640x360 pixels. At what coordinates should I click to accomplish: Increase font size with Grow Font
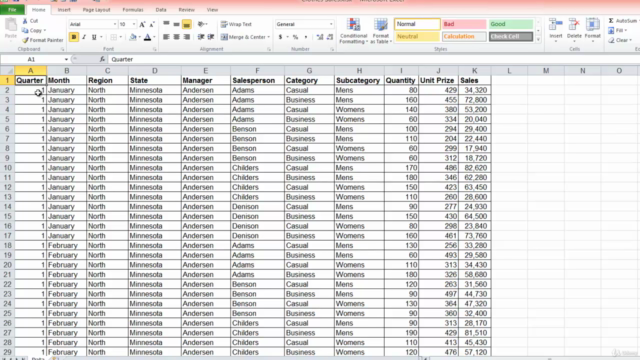coord(142,24)
